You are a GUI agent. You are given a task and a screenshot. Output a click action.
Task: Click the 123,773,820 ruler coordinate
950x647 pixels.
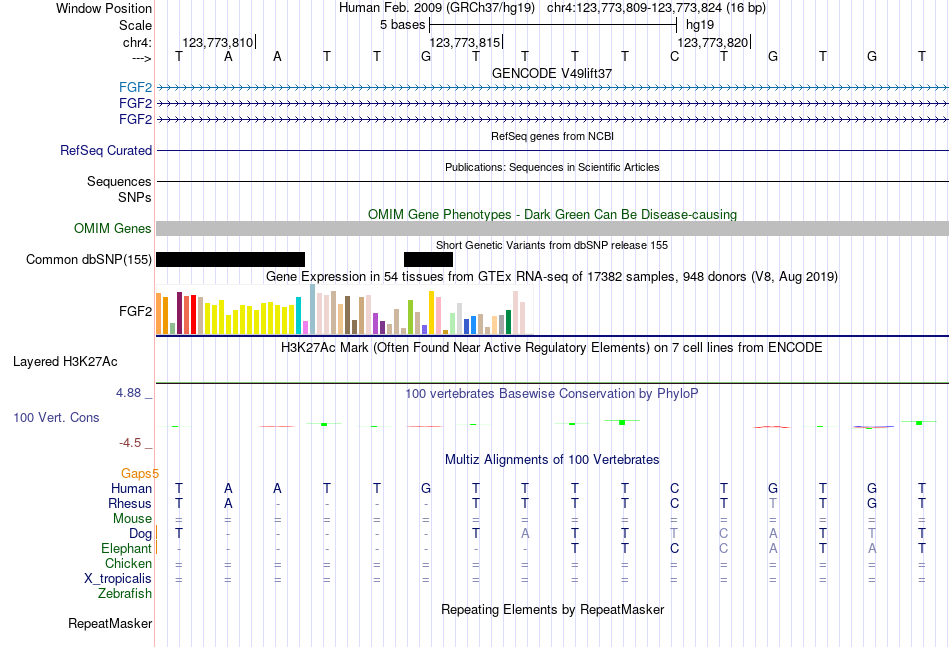(x=712, y=42)
